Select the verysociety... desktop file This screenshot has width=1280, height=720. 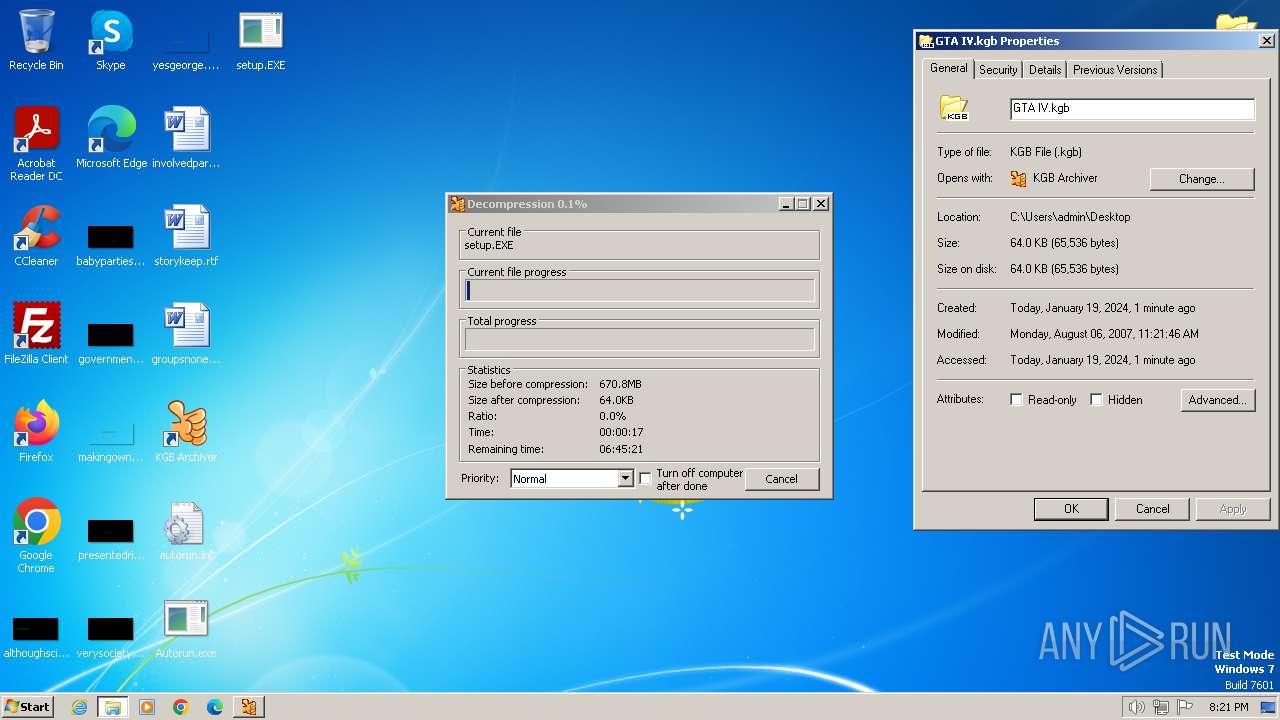point(111,637)
